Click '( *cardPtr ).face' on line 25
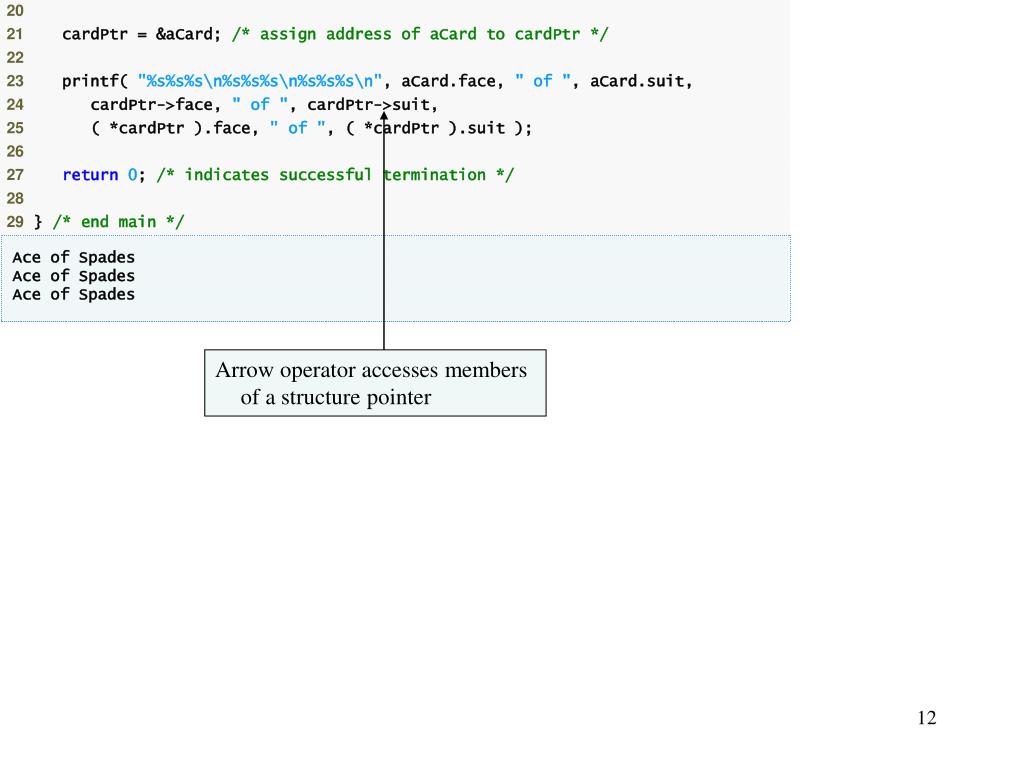 pyautogui.click(x=170, y=128)
